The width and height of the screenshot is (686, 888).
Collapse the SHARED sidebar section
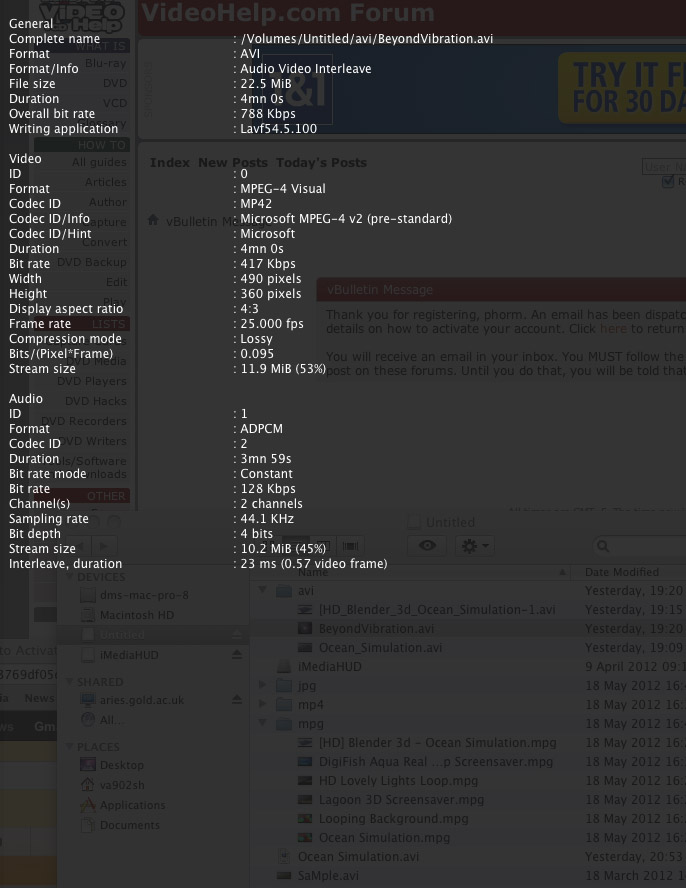(70, 681)
